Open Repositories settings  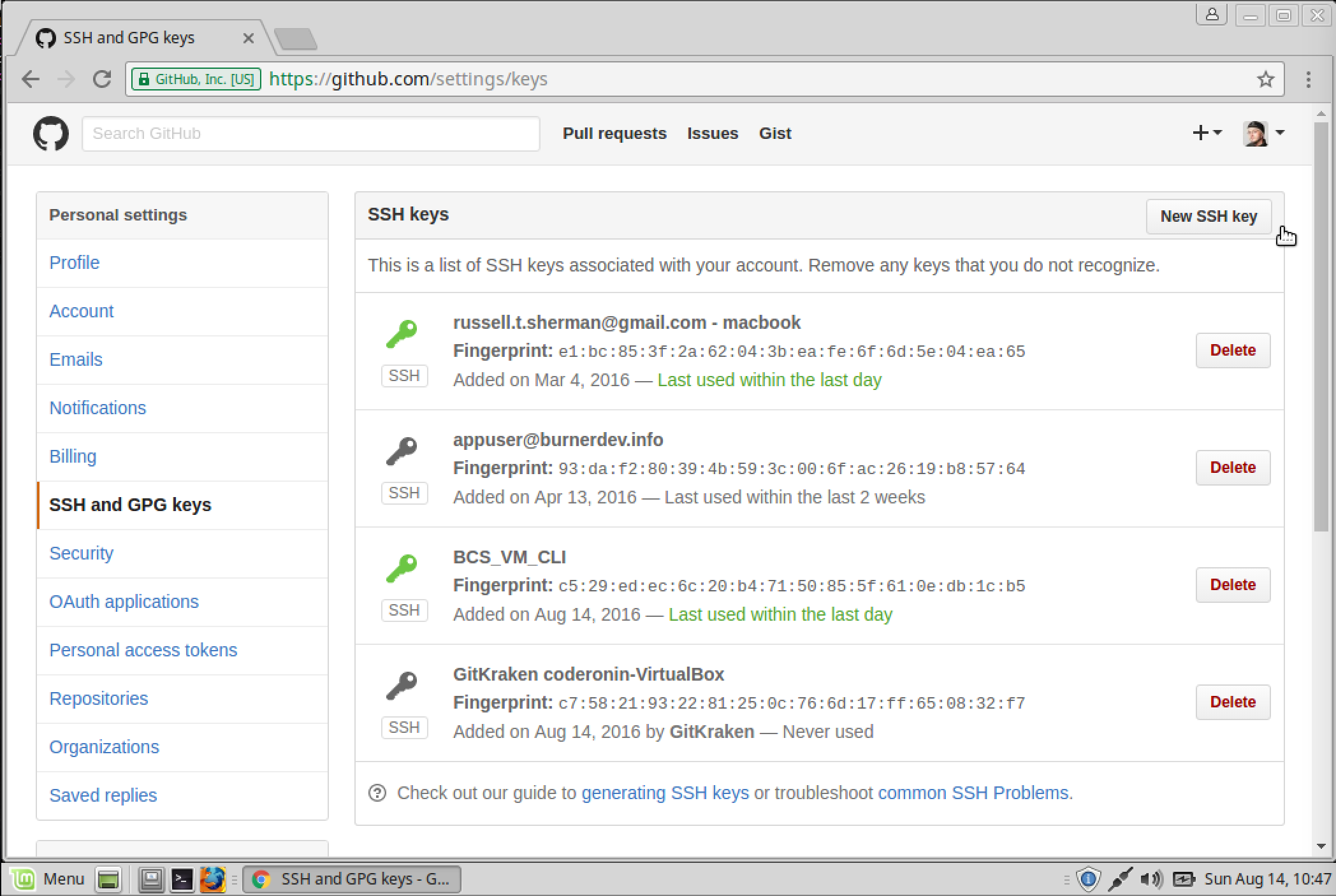click(182, 698)
